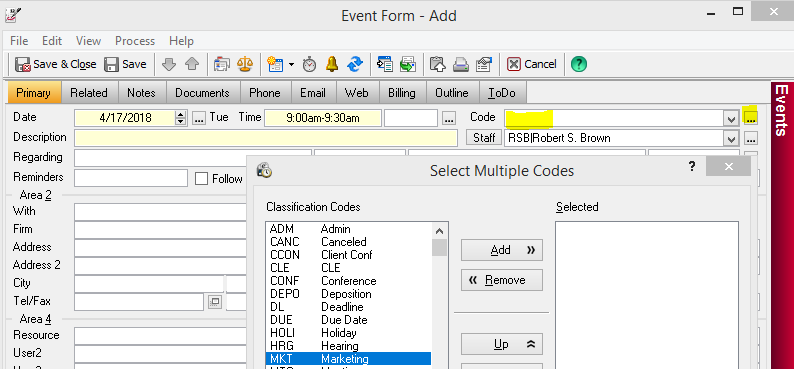Switch to the ToDo tab

tap(502, 93)
